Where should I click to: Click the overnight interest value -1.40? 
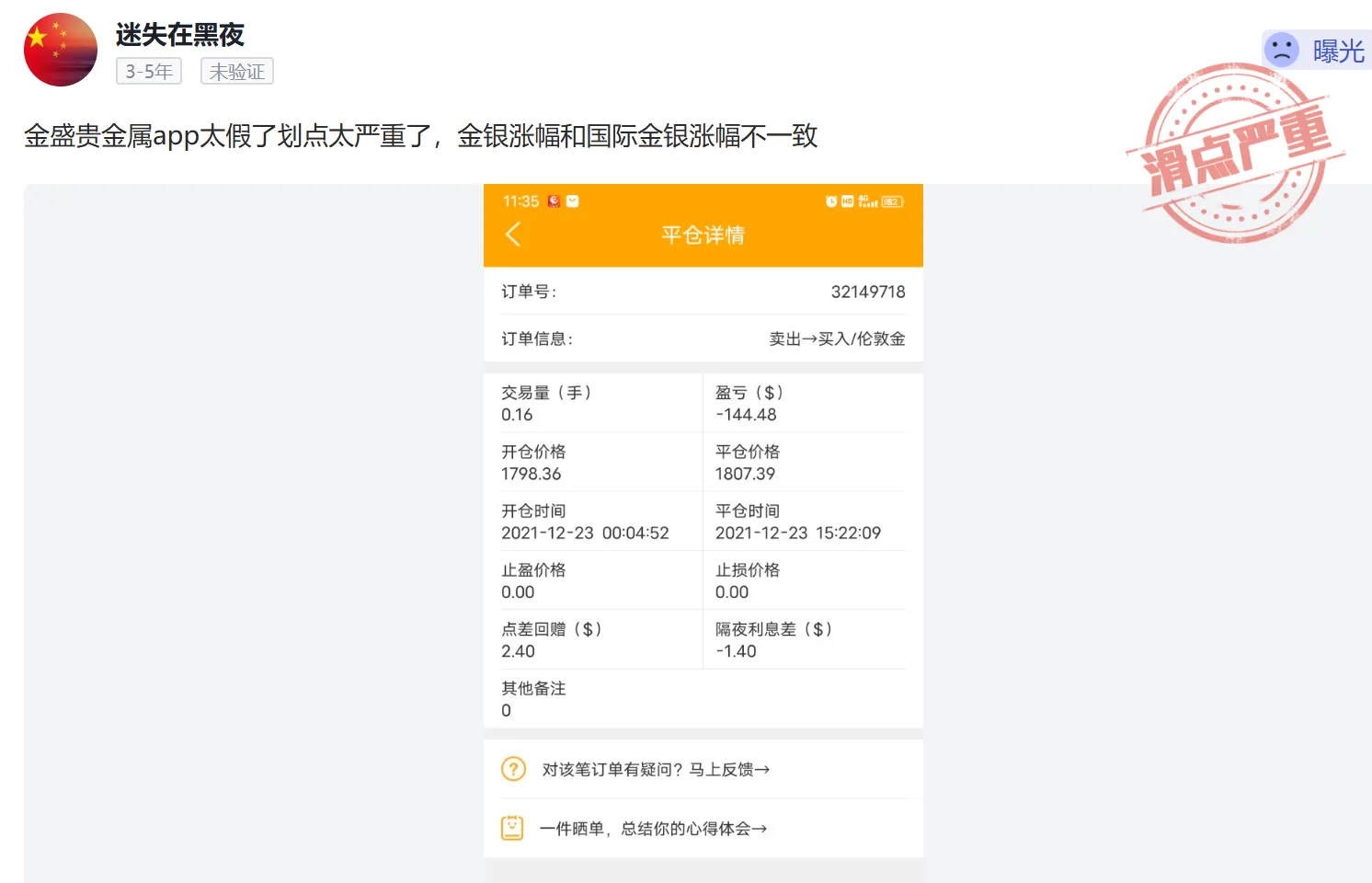pos(736,651)
